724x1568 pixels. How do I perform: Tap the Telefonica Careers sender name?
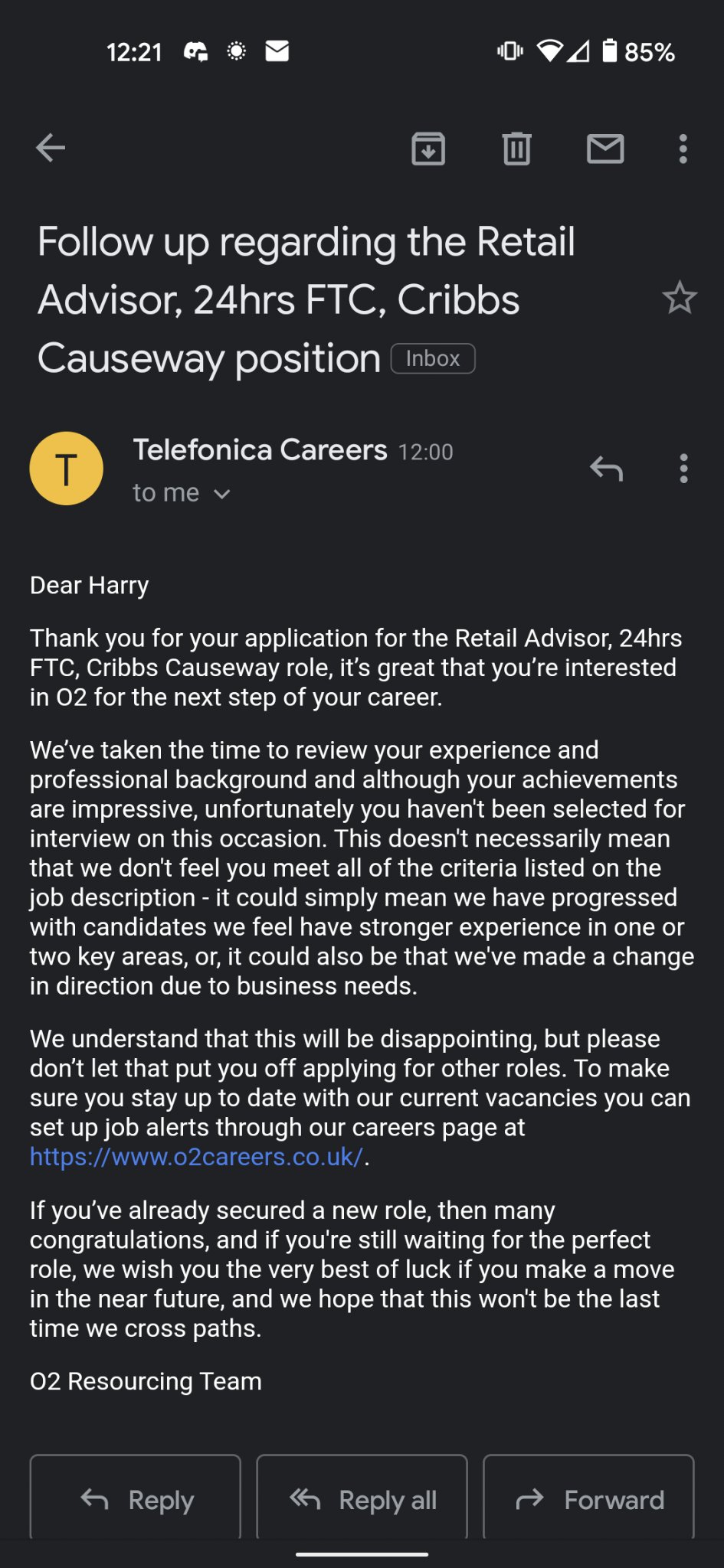(260, 450)
